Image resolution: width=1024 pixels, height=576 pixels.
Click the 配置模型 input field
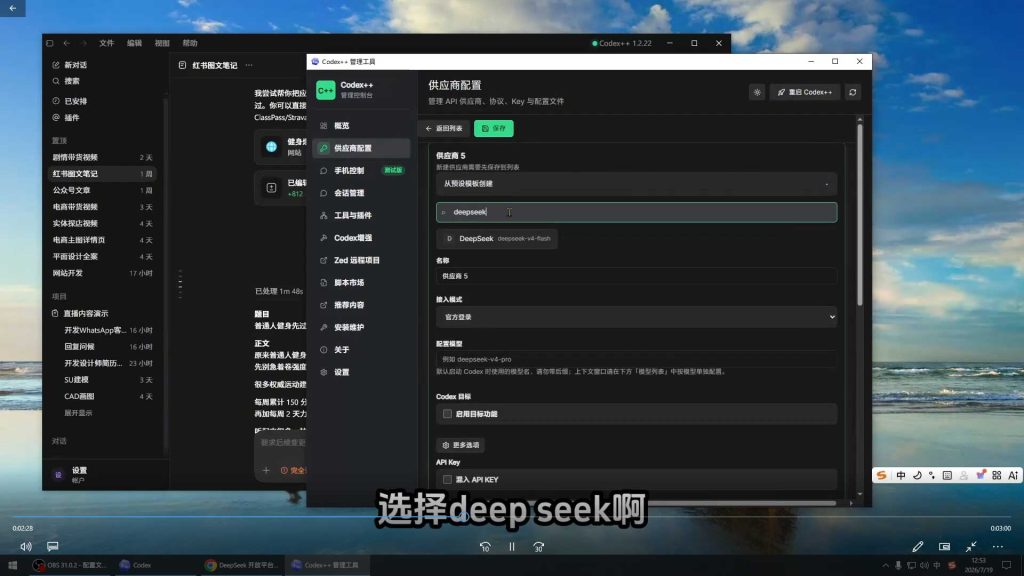tap(636, 359)
